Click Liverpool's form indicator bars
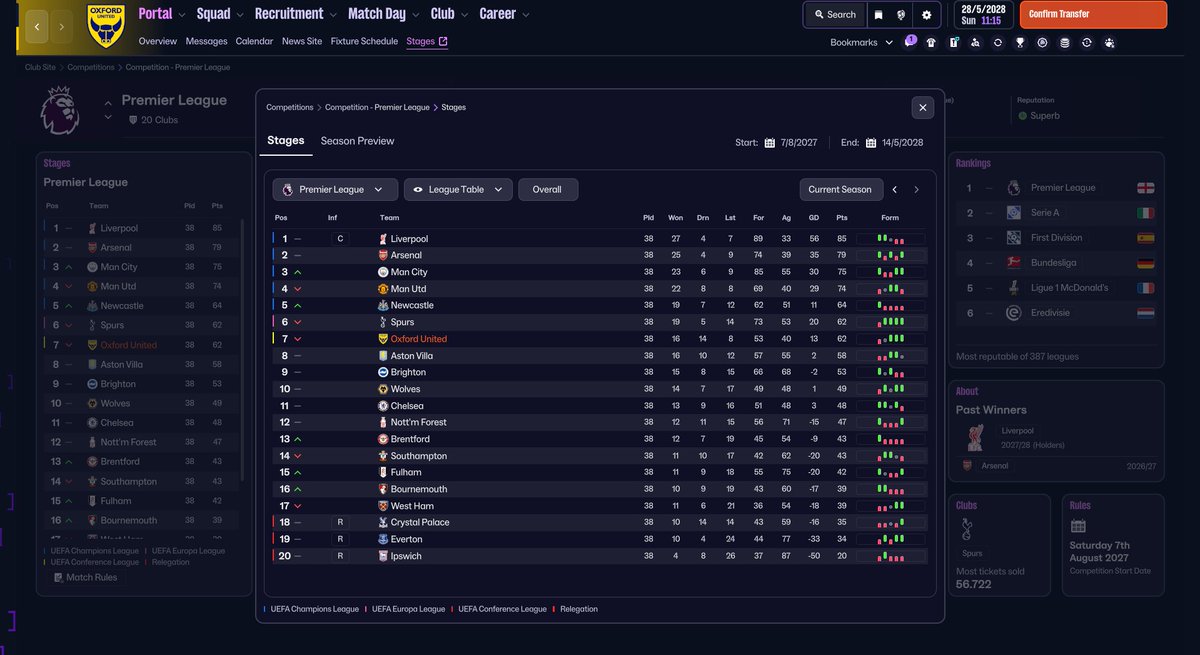This screenshot has width=1200, height=655. [890, 239]
